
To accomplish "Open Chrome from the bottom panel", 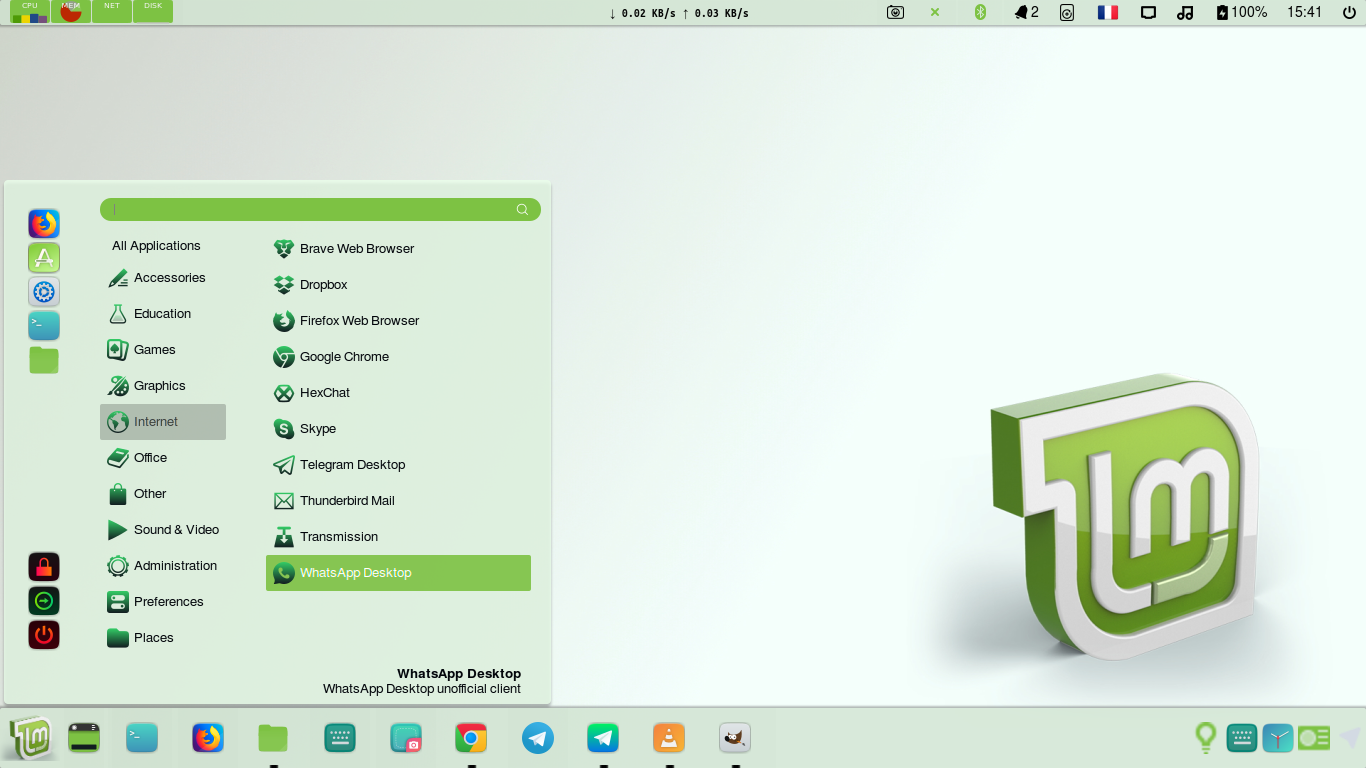I will tap(471, 739).
